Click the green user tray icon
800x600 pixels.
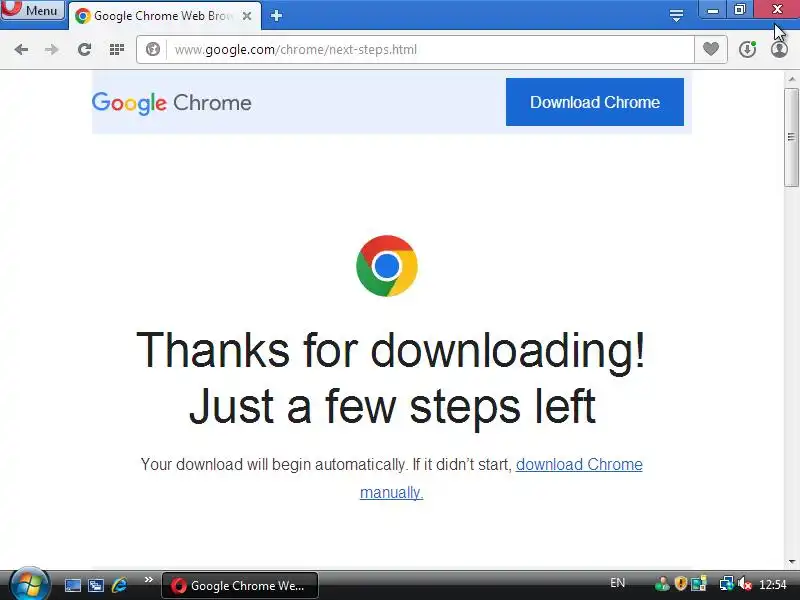tap(662, 584)
